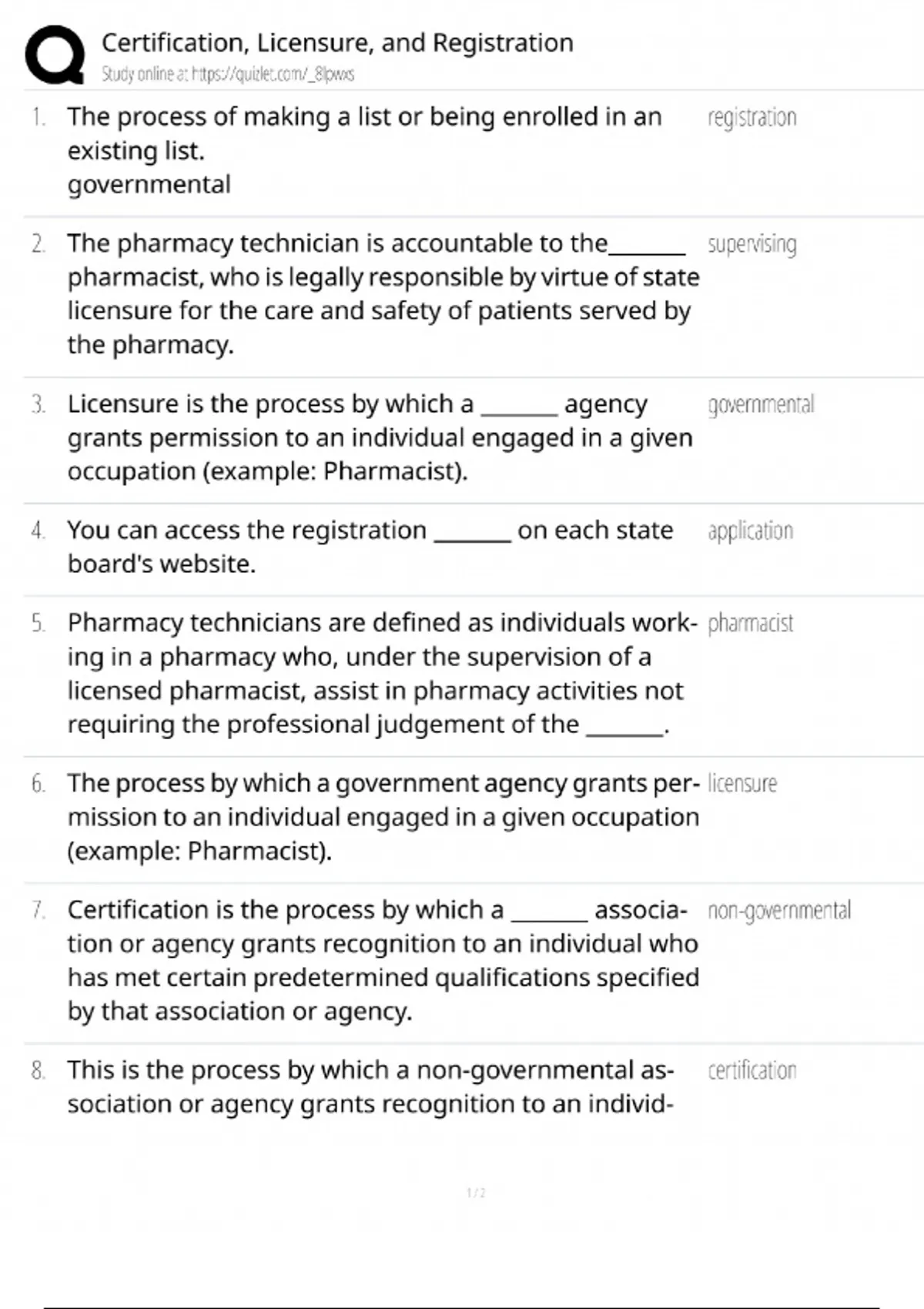This screenshot has height=1309, width=924.
Task: Click the 'non-governmental' answer term
Action: (x=778, y=911)
